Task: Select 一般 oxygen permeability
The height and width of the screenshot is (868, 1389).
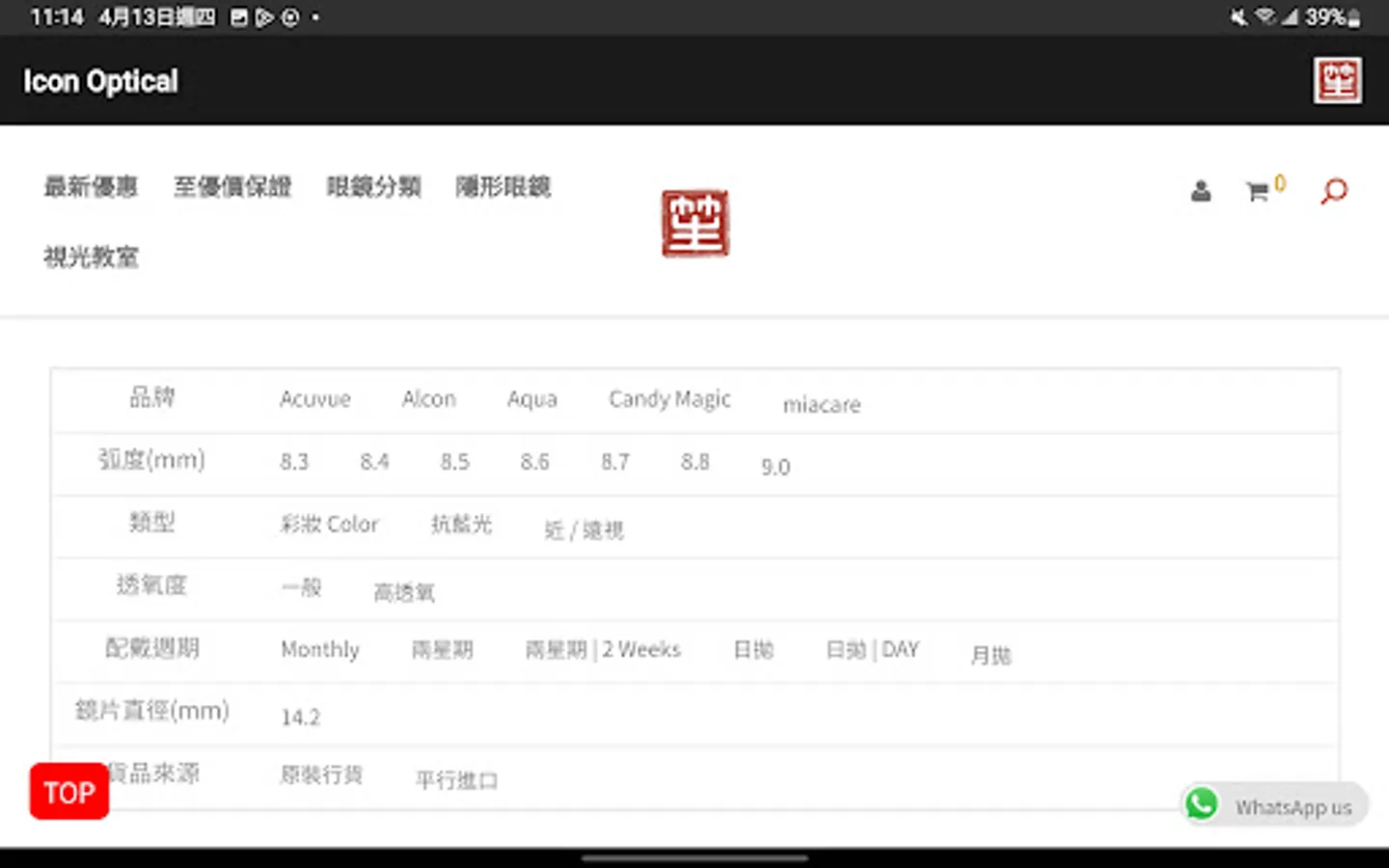Action: pos(301,586)
